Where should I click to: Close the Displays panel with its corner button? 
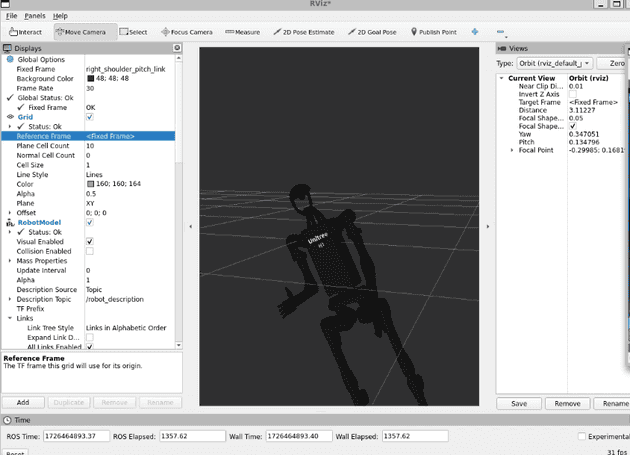177,48
